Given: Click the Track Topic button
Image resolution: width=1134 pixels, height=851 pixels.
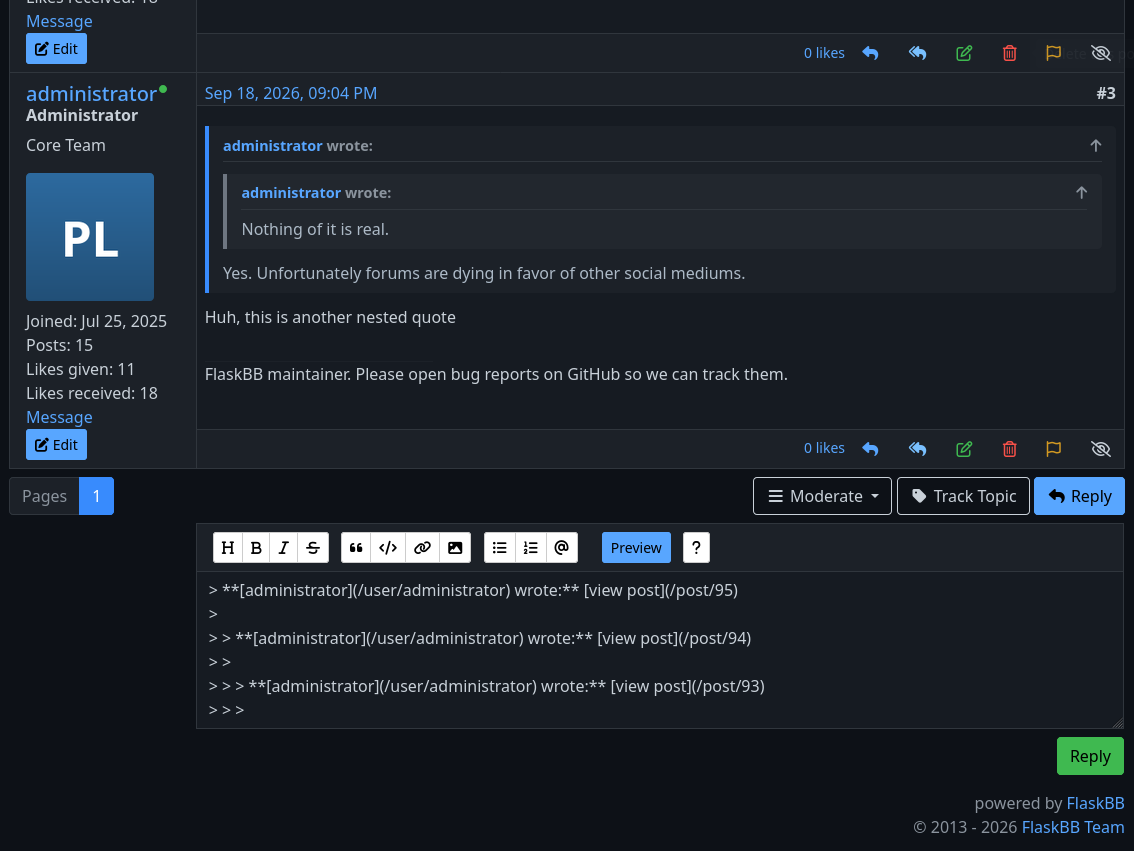Looking at the screenshot, I should tap(963, 496).
